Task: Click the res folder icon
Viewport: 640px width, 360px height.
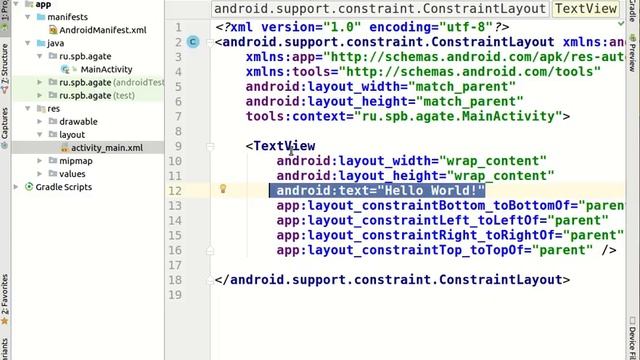Action: (41, 108)
